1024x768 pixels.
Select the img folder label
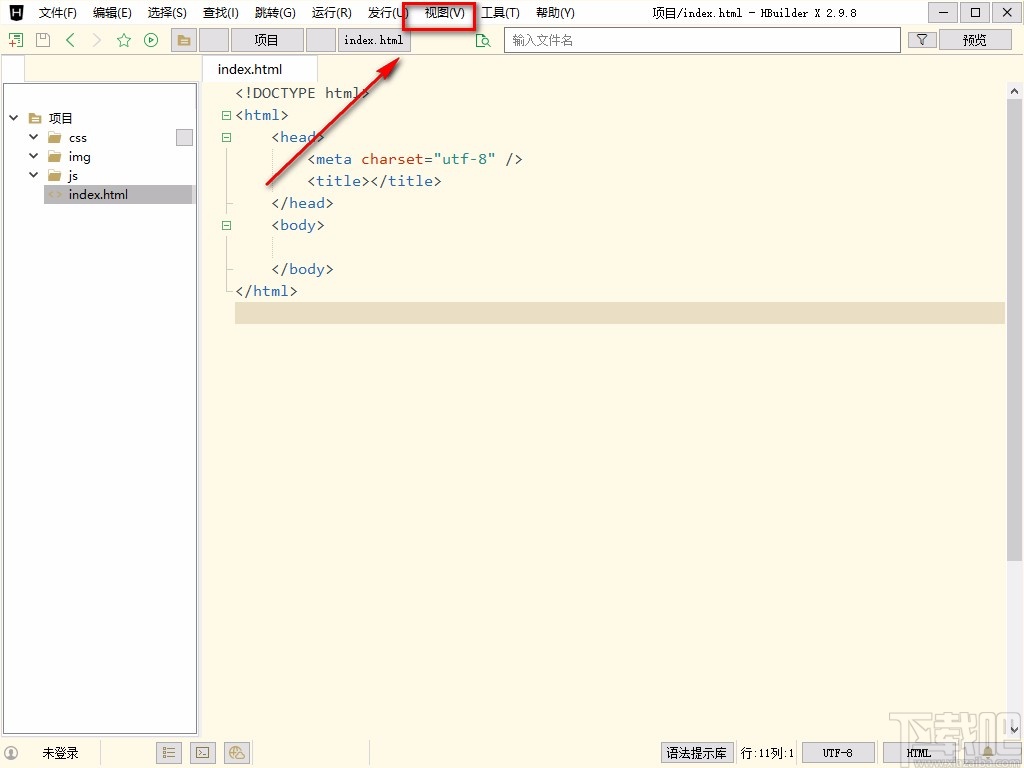click(x=80, y=157)
